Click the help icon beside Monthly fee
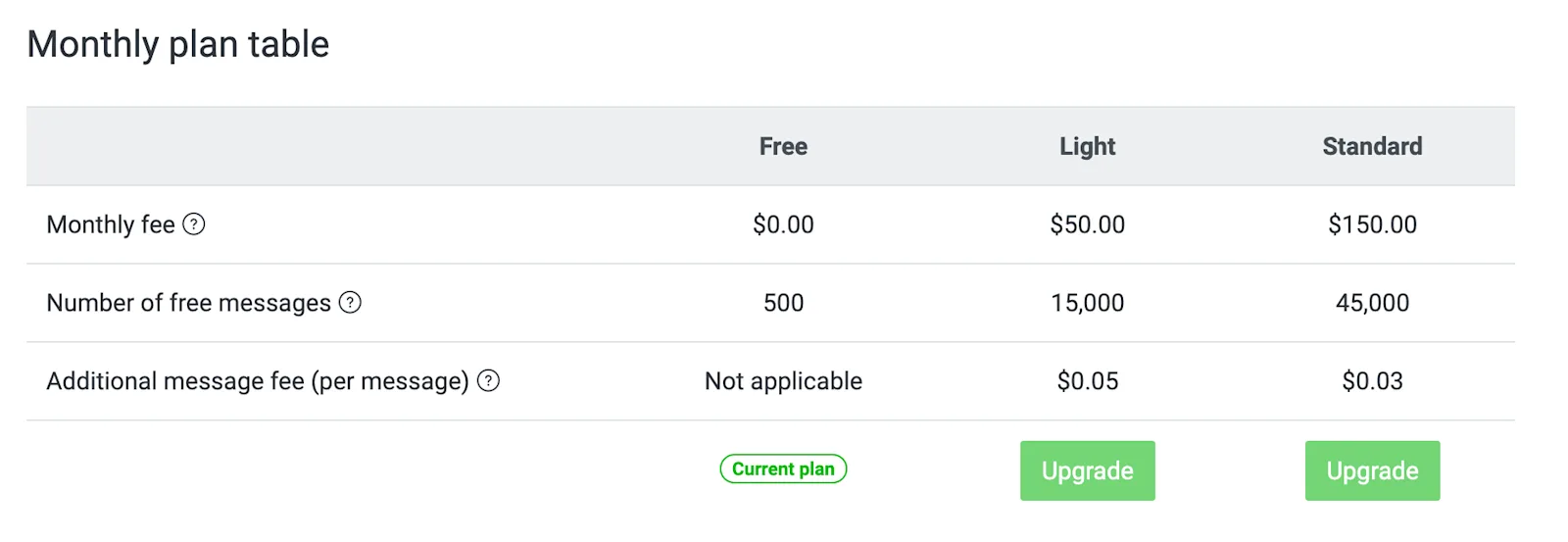The height and width of the screenshot is (542, 1568). [x=194, y=224]
